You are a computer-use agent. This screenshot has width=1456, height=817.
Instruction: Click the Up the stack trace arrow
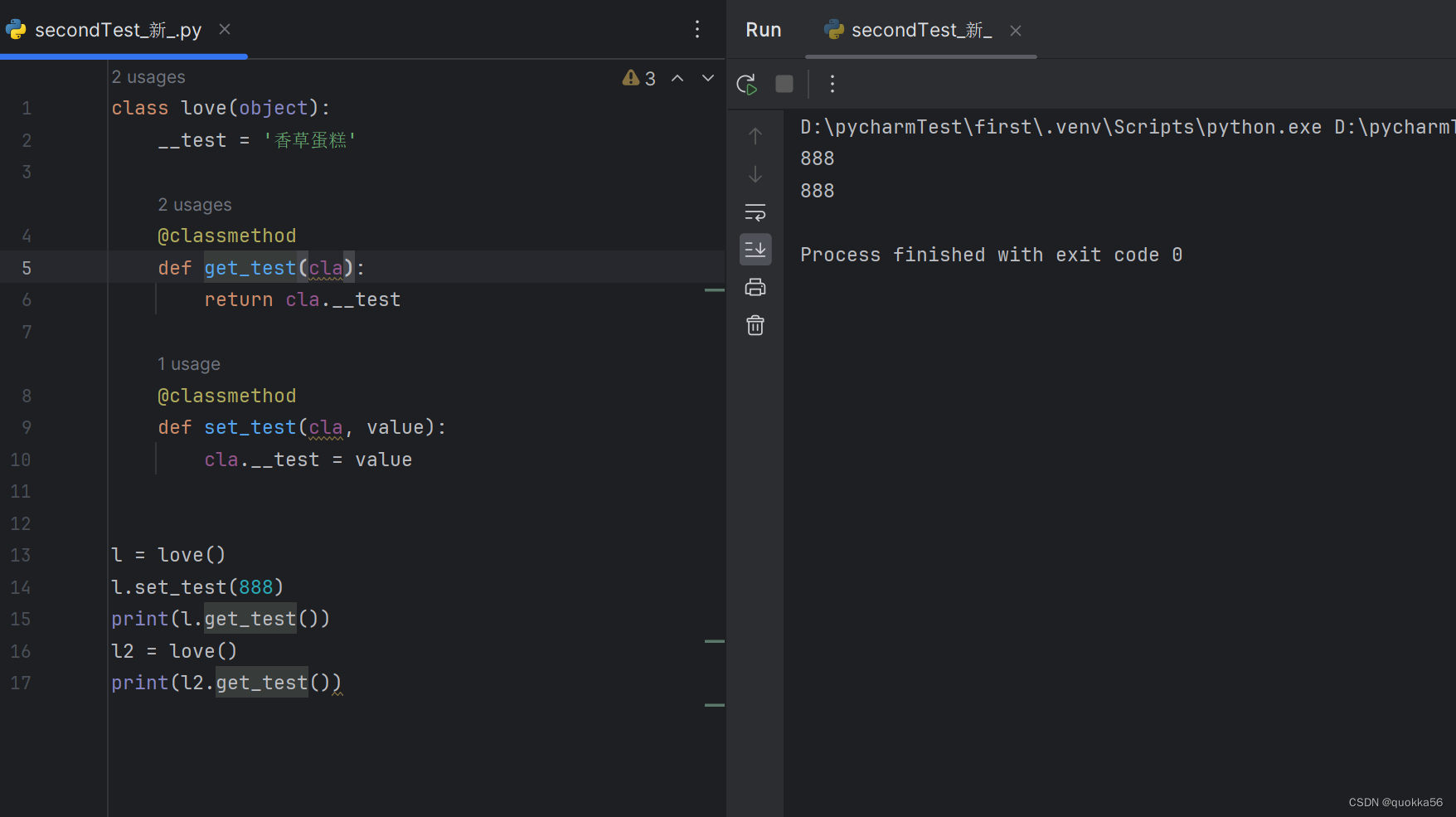coord(755,135)
